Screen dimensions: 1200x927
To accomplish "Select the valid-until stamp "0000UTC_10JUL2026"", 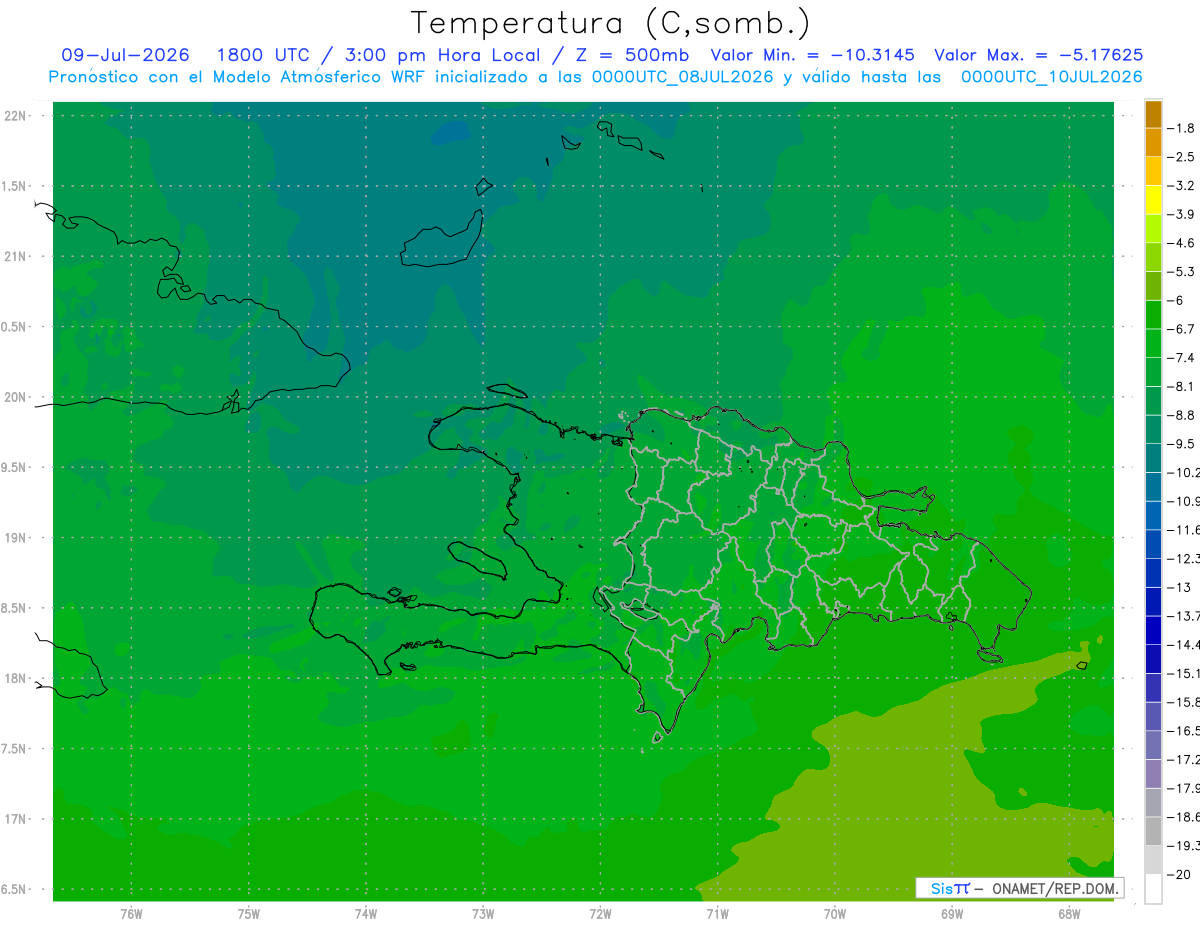I will point(1051,77).
